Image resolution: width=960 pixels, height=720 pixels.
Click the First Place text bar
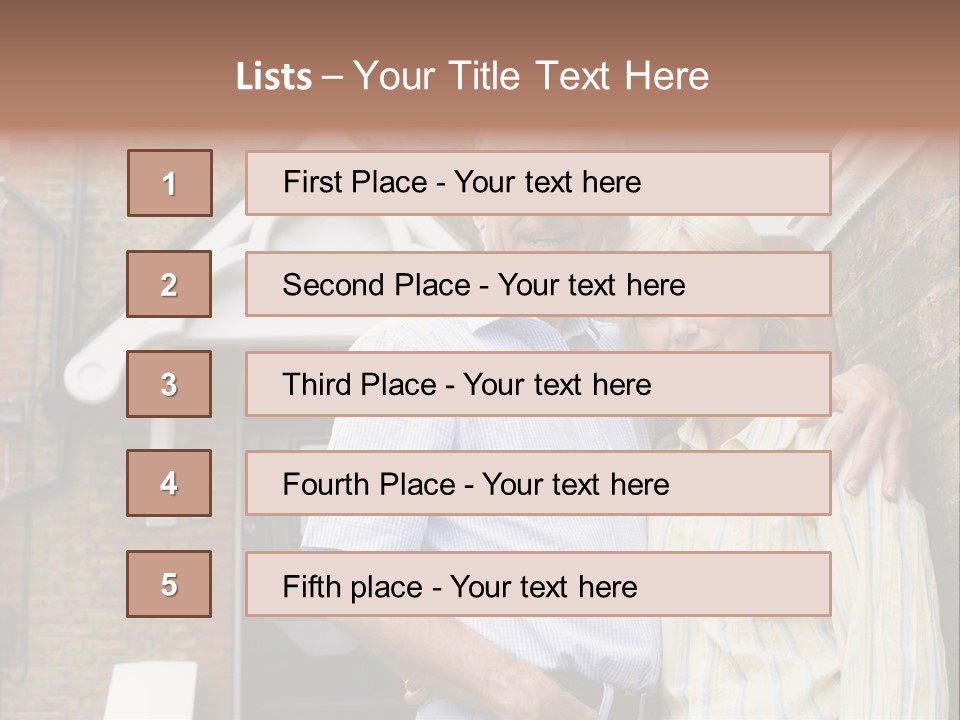(538, 183)
